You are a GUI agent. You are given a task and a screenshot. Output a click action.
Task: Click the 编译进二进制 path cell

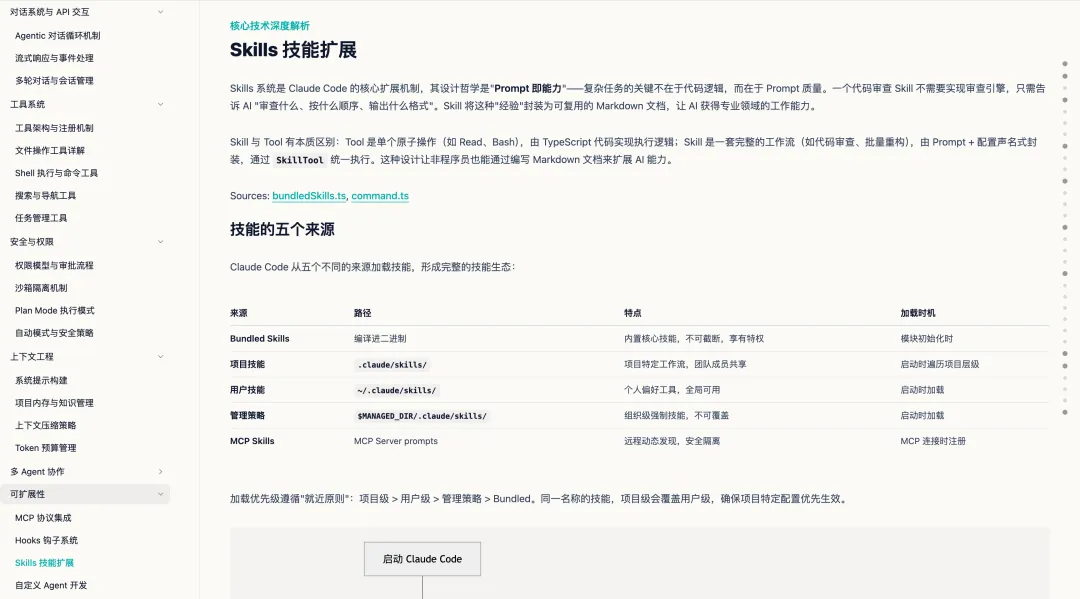pos(380,339)
